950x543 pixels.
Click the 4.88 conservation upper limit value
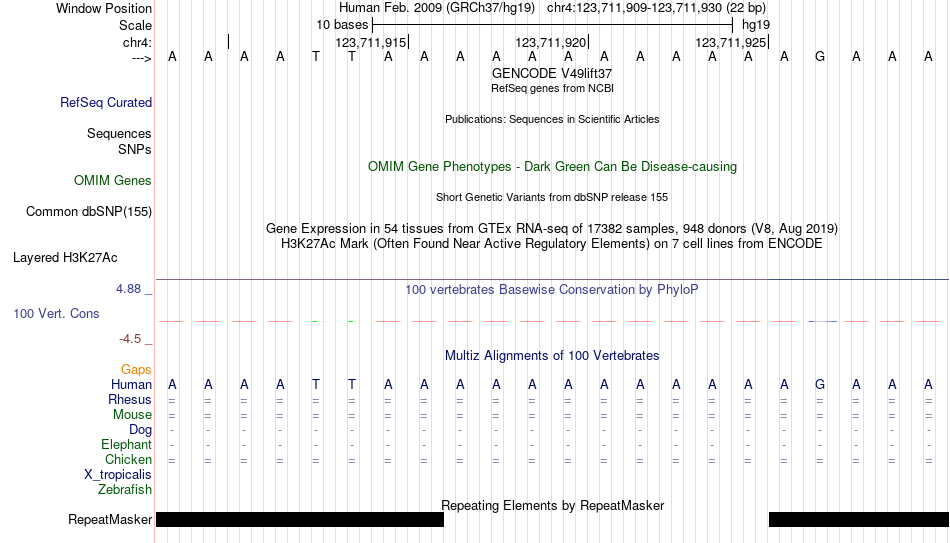(128, 289)
